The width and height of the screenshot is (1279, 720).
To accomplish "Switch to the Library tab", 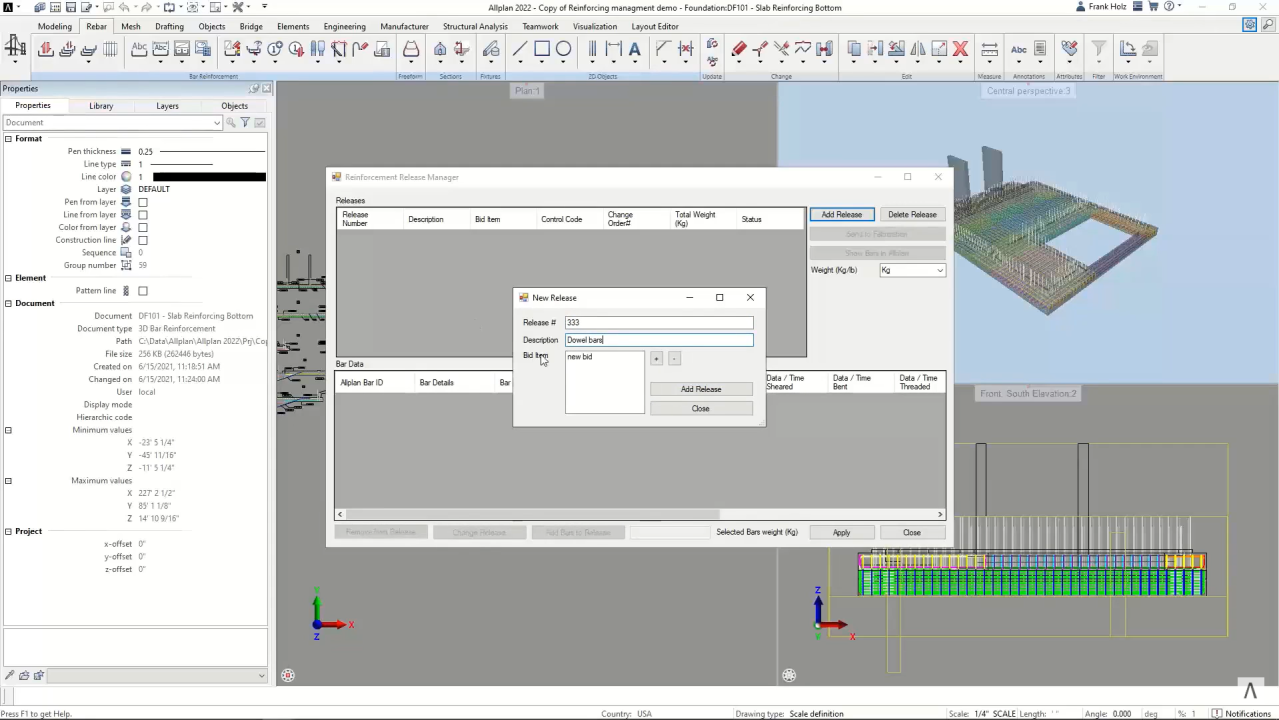I will click(100, 106).
